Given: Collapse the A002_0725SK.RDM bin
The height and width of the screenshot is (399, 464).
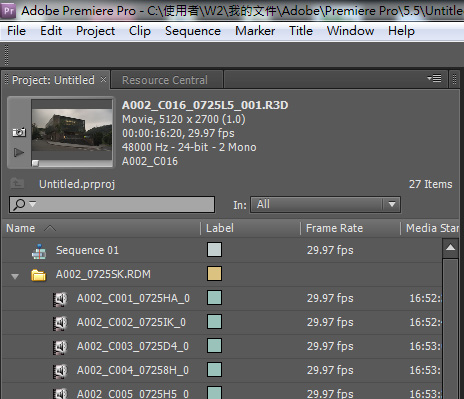Looking at the screenshot, I should point(15,276).
